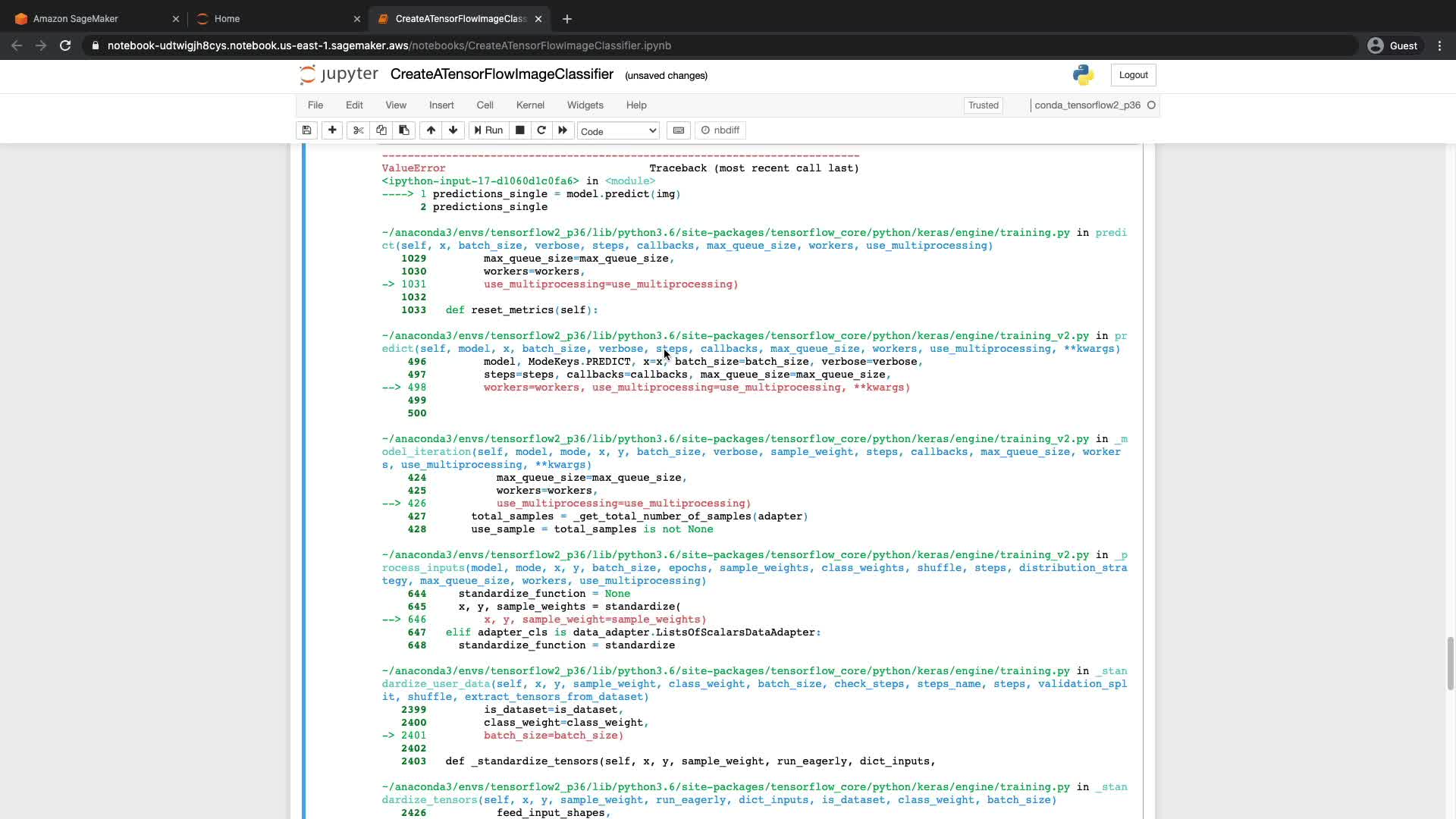Paste cells below icon
Viewport: 1456px width, 819px height.
[404, 130]
